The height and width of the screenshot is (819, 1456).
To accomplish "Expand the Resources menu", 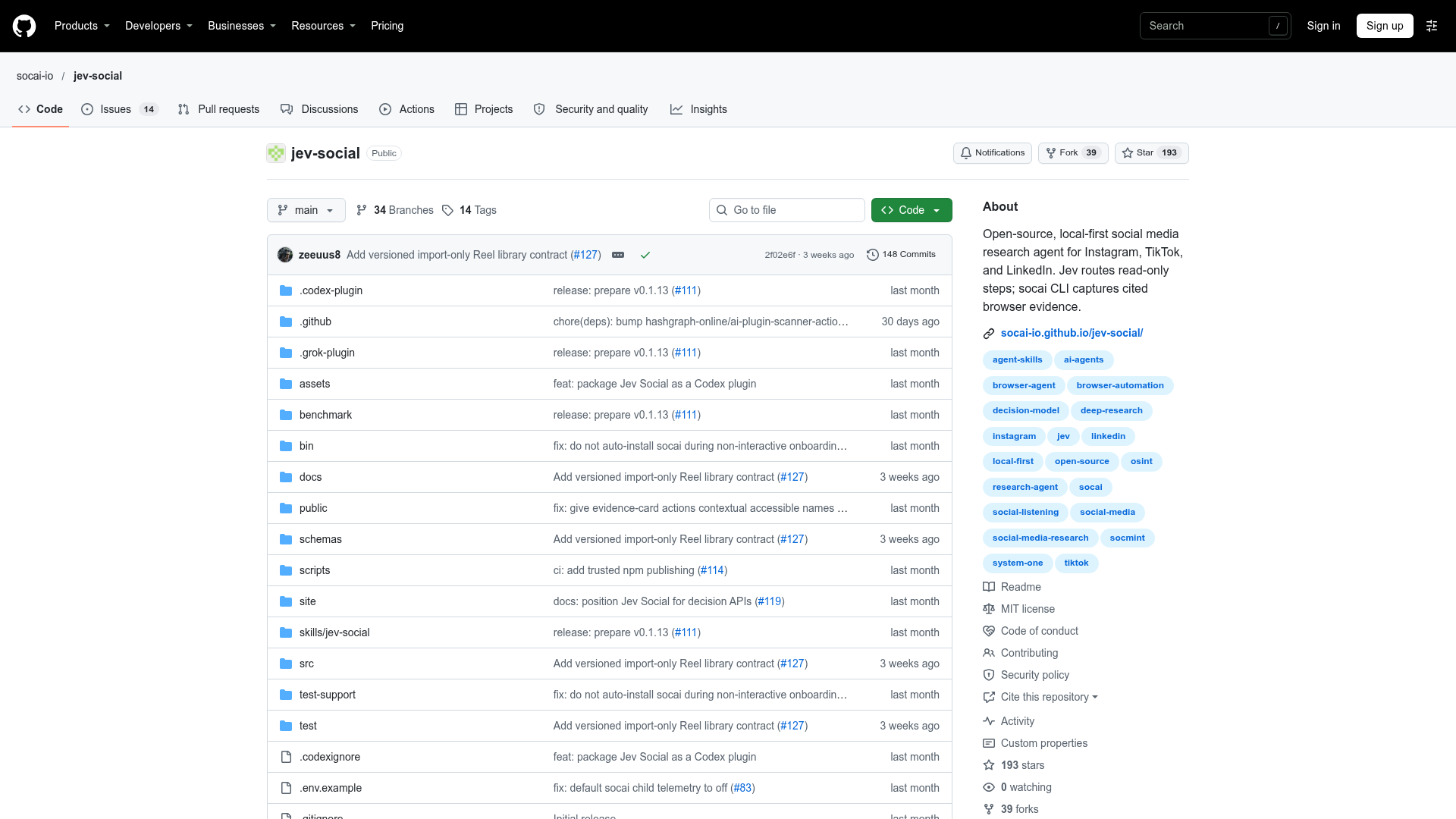I will [323, 26].
